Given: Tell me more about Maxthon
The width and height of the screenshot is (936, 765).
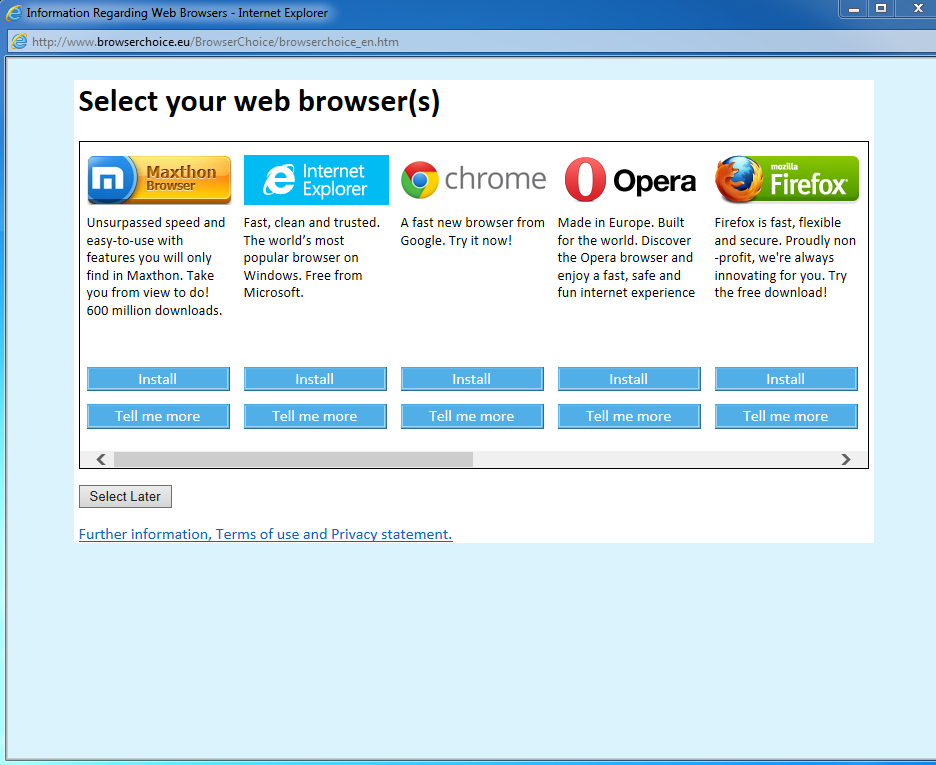Looking at the screenshot, I should click(x=158, y=416).
